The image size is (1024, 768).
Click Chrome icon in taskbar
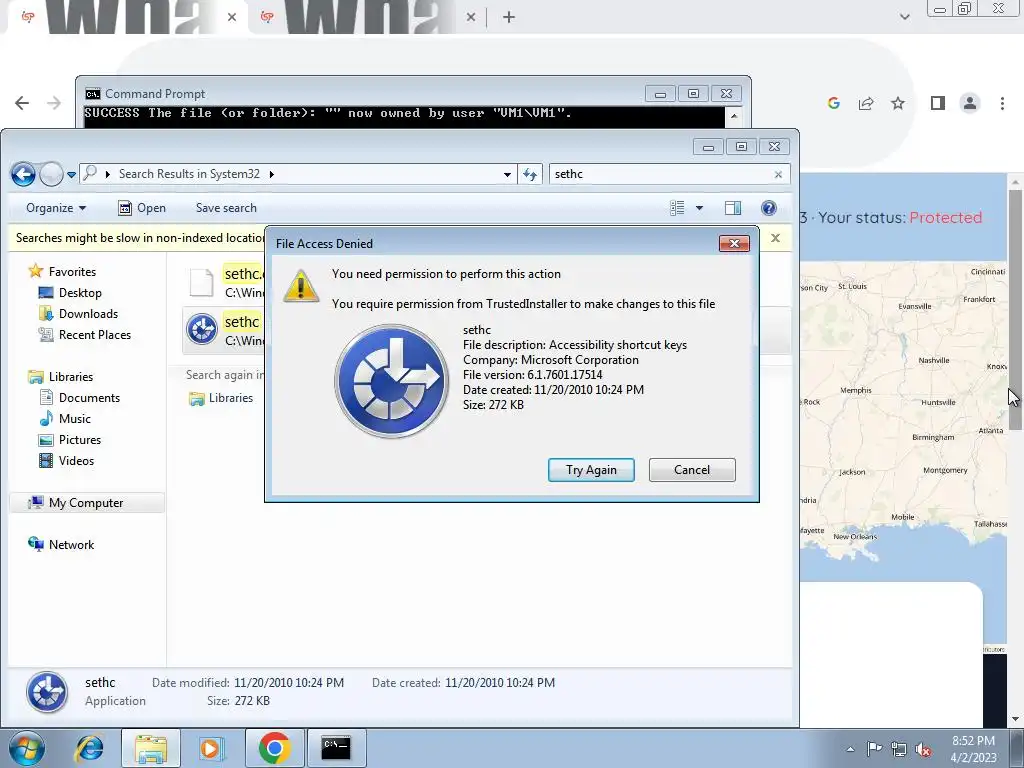click(x=274, y=748)
